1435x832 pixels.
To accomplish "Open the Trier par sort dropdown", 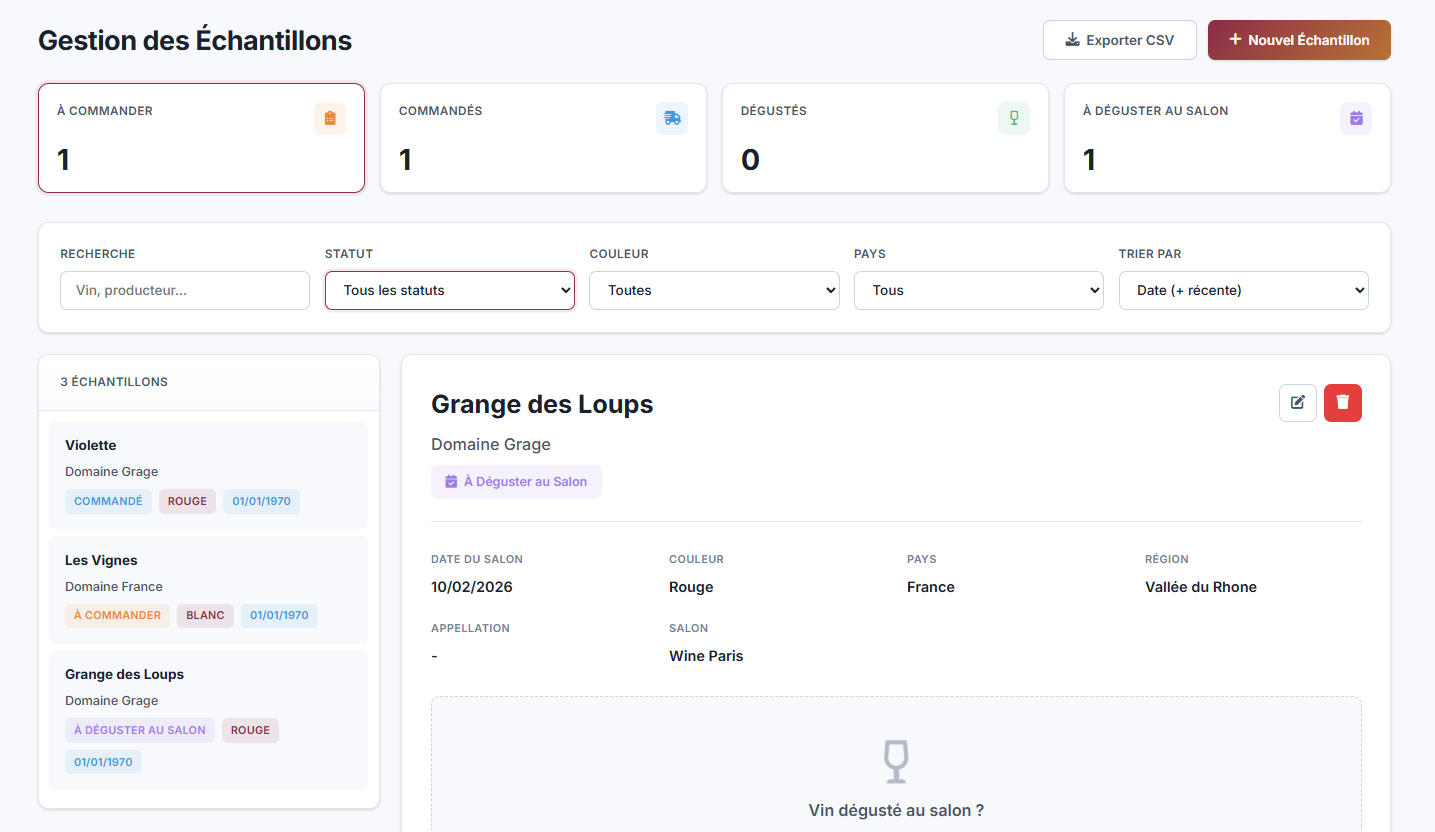I will pyautogui.click(x=1243, y=290).
